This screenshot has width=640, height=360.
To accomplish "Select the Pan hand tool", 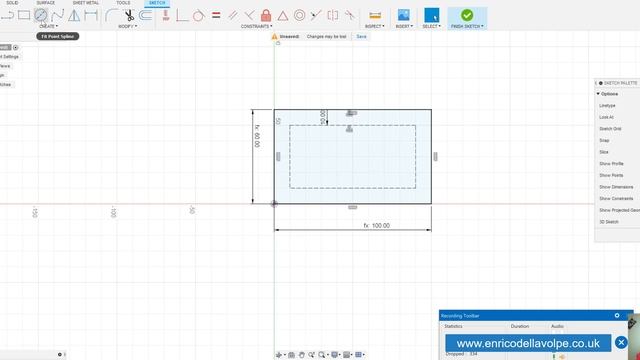I will pyautogui.click(x=301, y=355).
